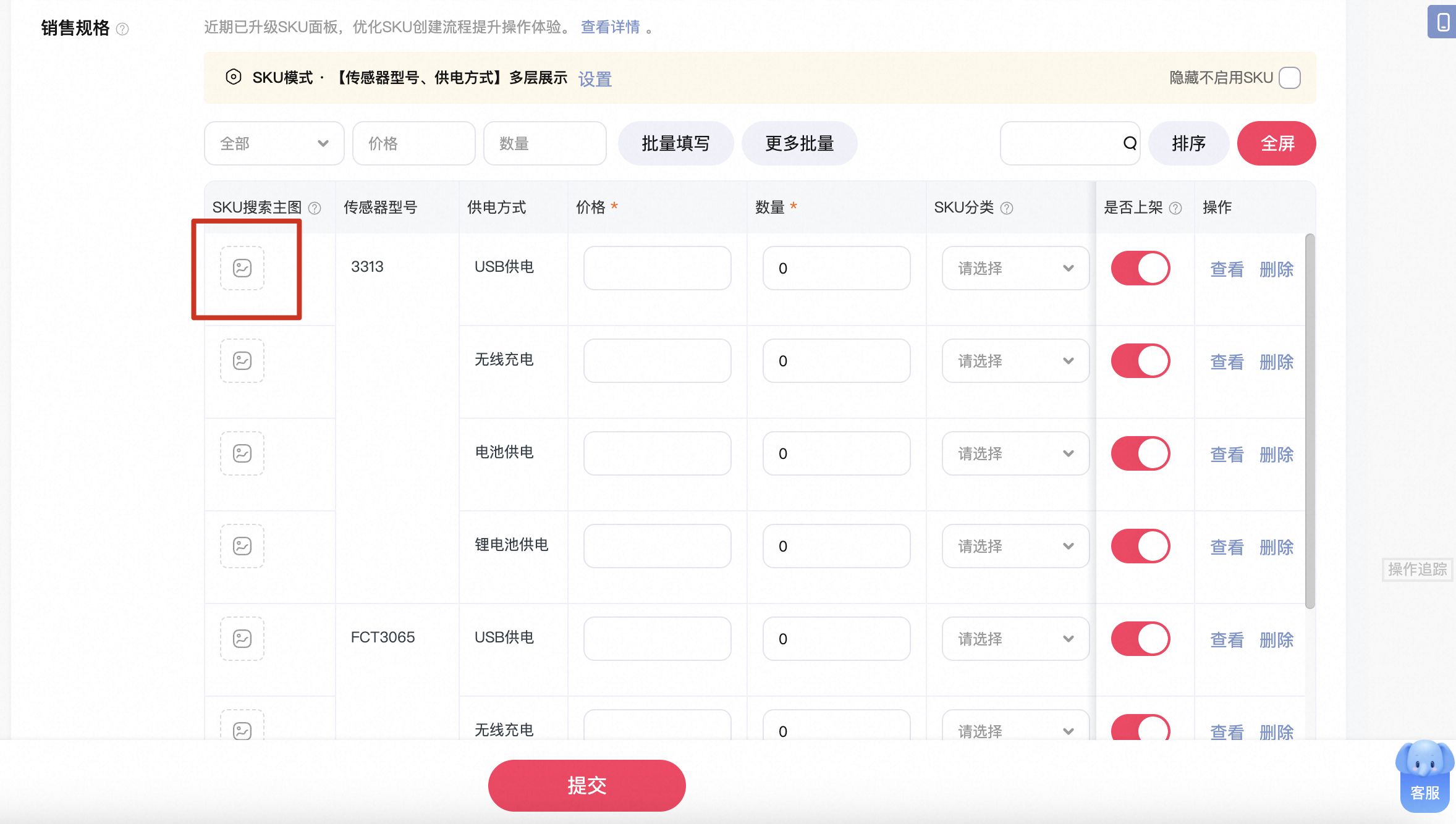
Task: Submit the form with 提交
Action: tap(586, 786)
